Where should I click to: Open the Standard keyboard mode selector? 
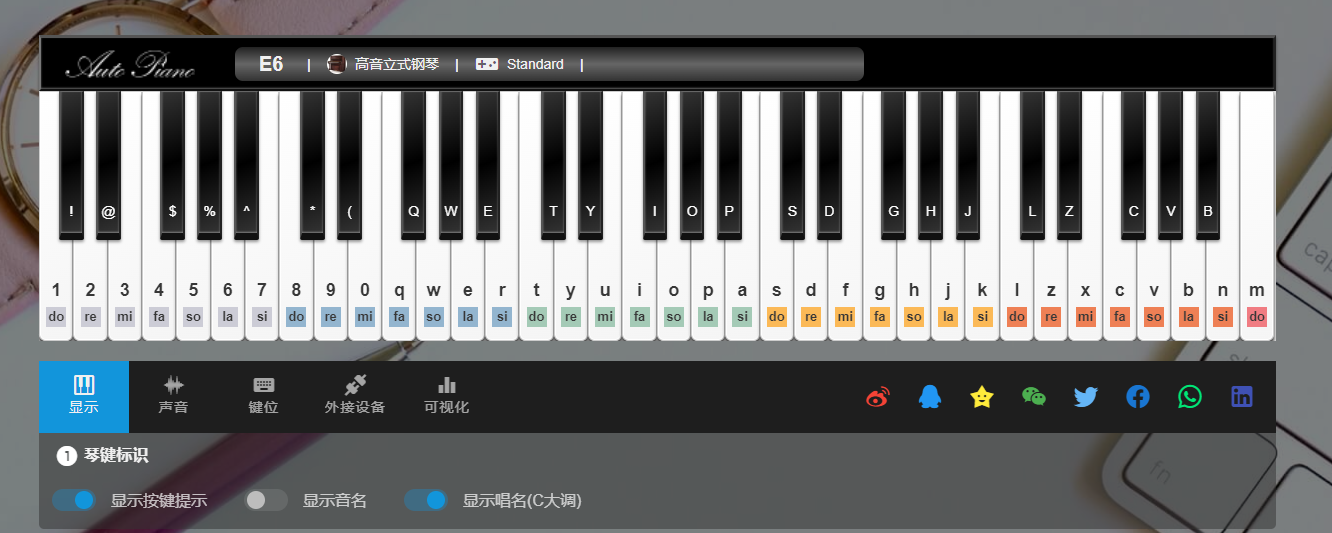click(520, 64)
